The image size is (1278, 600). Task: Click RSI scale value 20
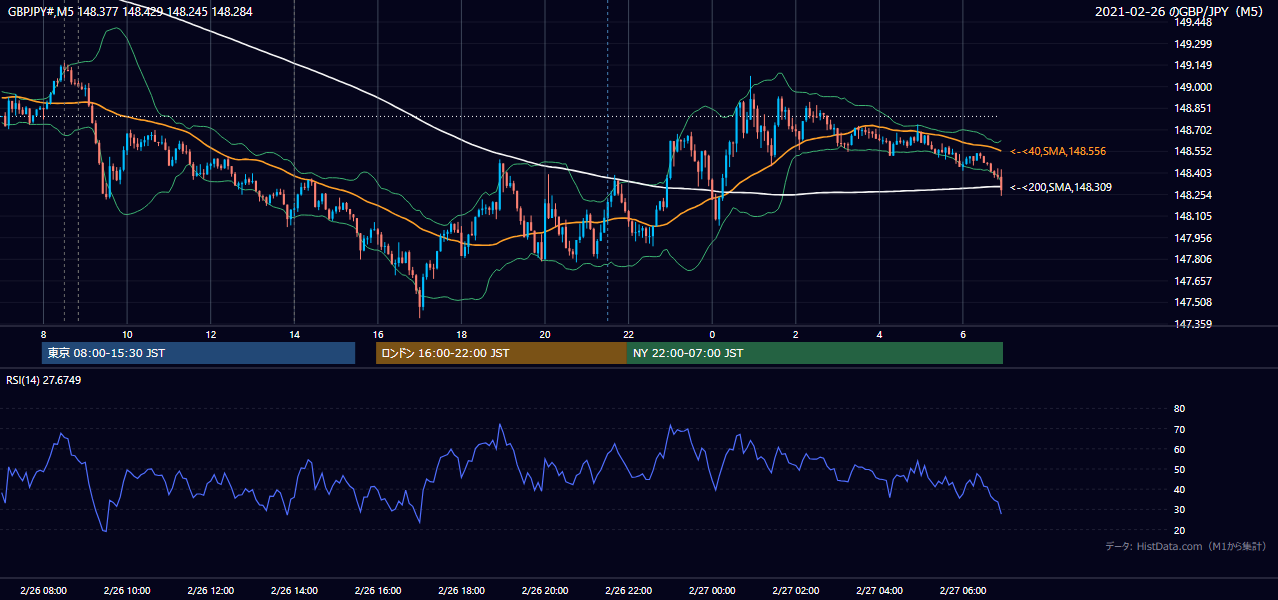[1179, 530]
